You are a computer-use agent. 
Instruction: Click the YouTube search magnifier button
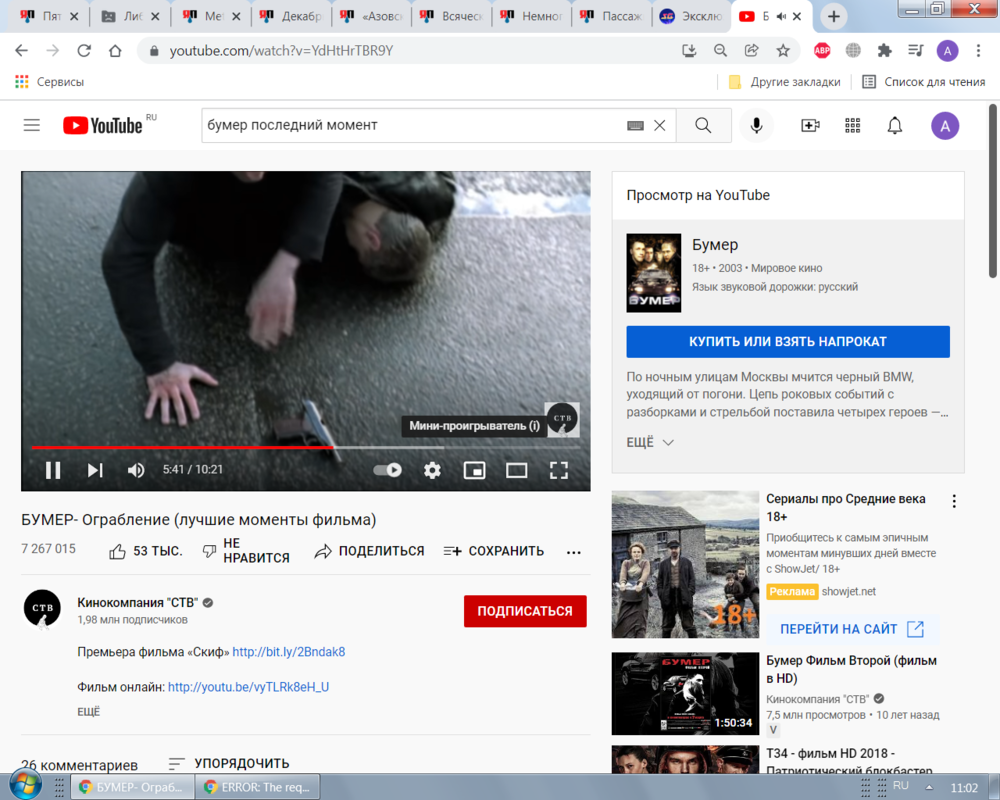pyautogui.click(x=703, y=126)
